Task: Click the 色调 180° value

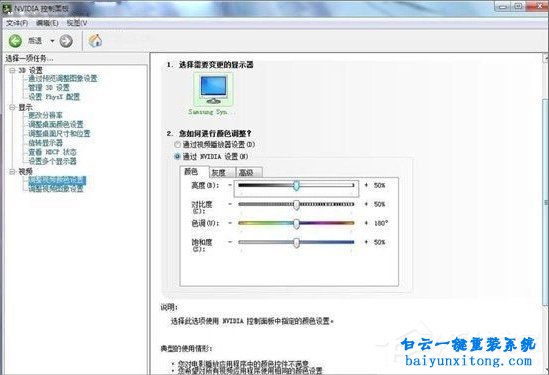Action: click(x=381, y=223)
